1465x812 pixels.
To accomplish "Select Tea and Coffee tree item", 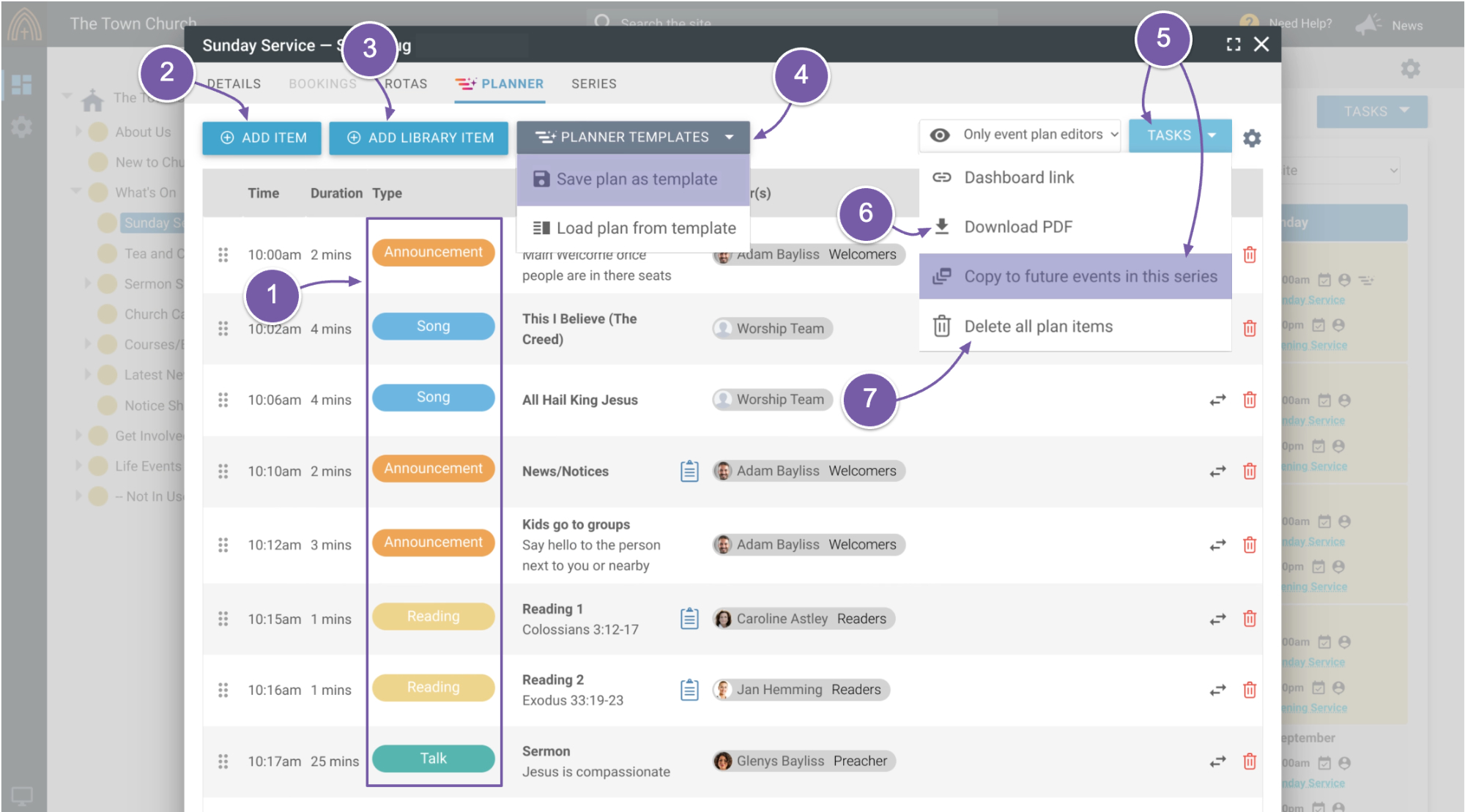I will pyautogui.click(x=154, y=253).
